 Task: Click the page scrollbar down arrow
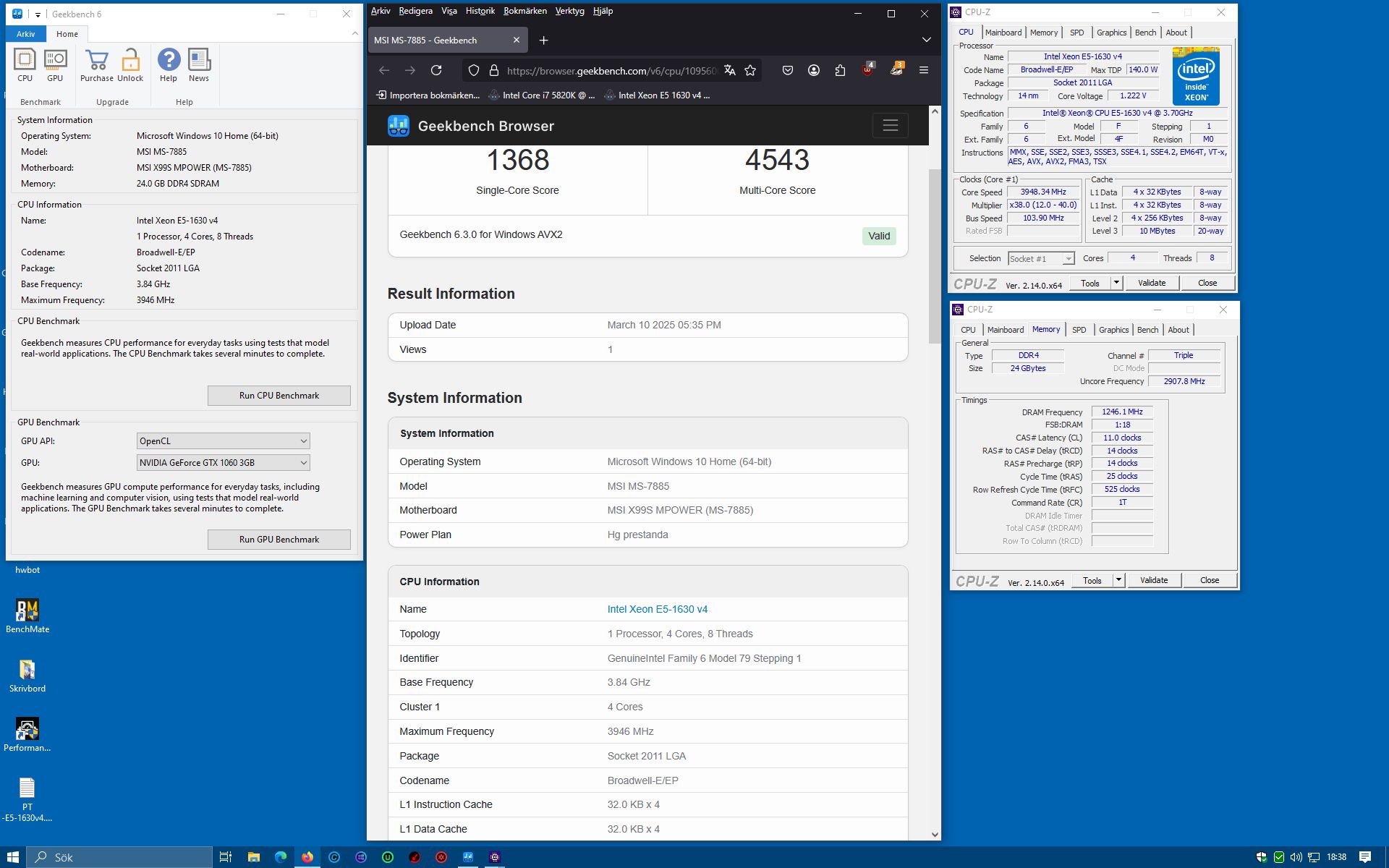935,834
